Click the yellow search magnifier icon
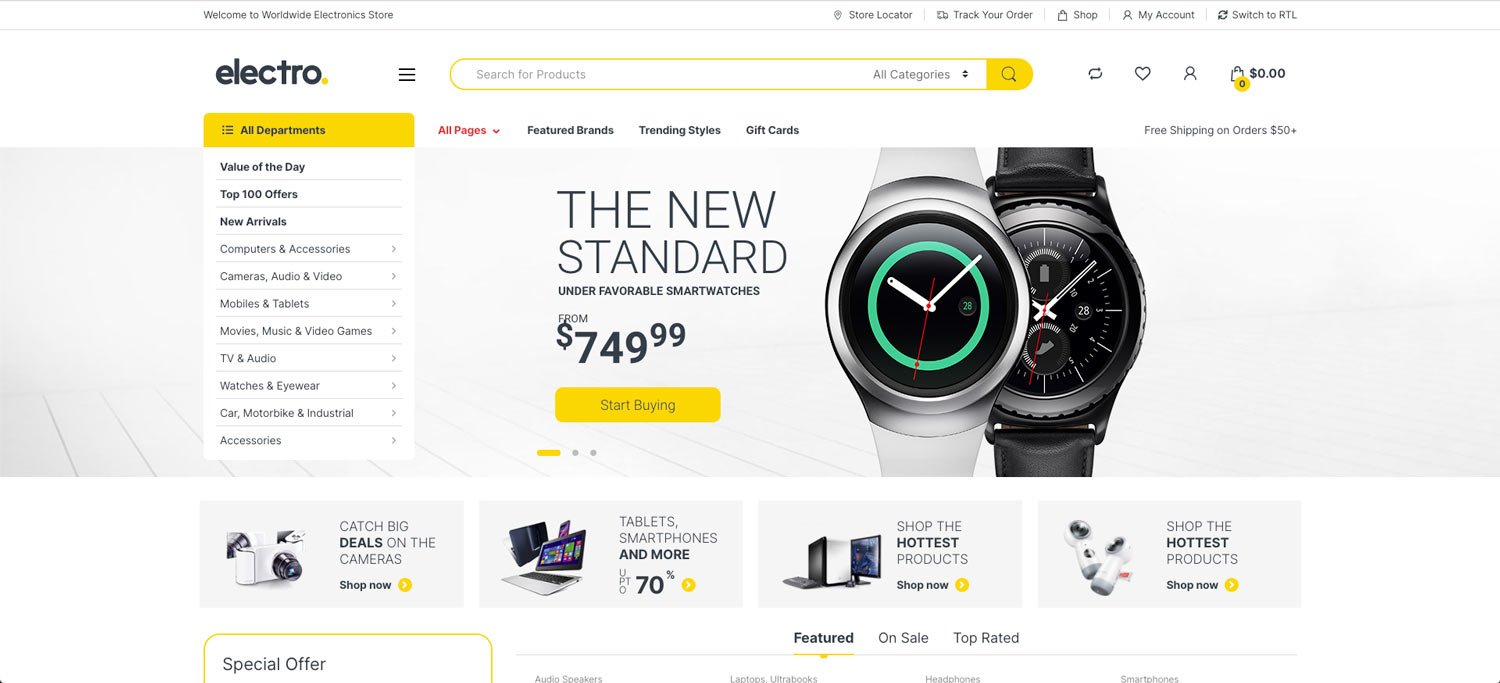This screenshot has height=683, width=1500. [1009, 74]
